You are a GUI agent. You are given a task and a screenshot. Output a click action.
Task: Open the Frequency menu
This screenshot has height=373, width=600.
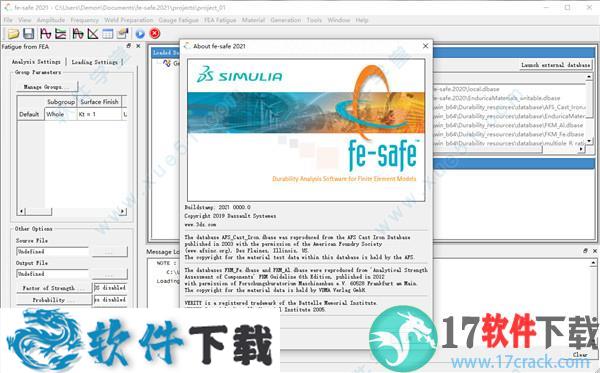[85, 20]
